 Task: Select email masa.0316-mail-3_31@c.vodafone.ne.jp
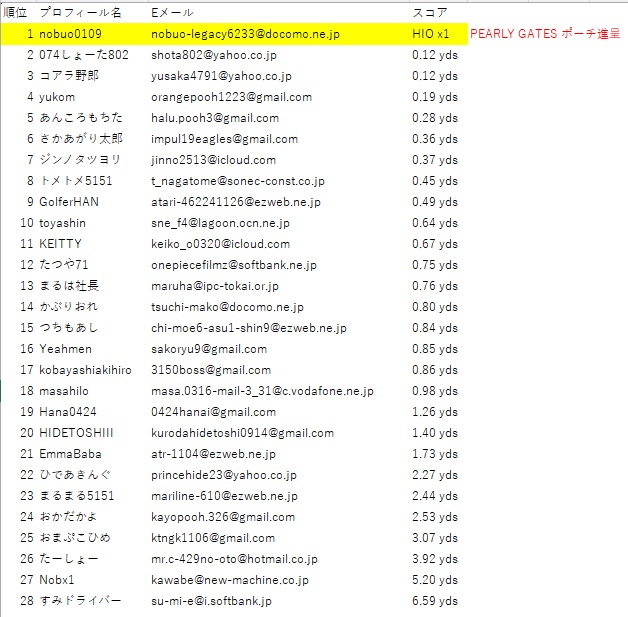[x=262, y=391]
